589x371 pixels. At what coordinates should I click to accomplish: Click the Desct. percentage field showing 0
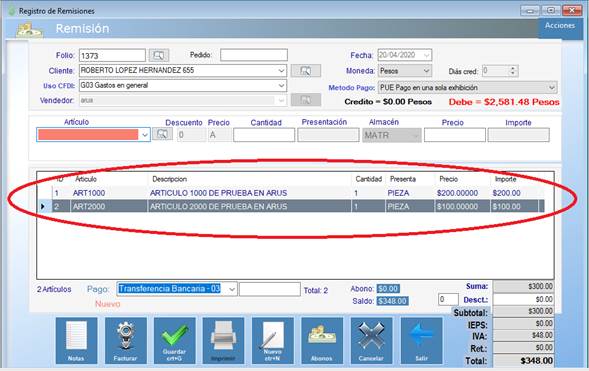(448, 299)
